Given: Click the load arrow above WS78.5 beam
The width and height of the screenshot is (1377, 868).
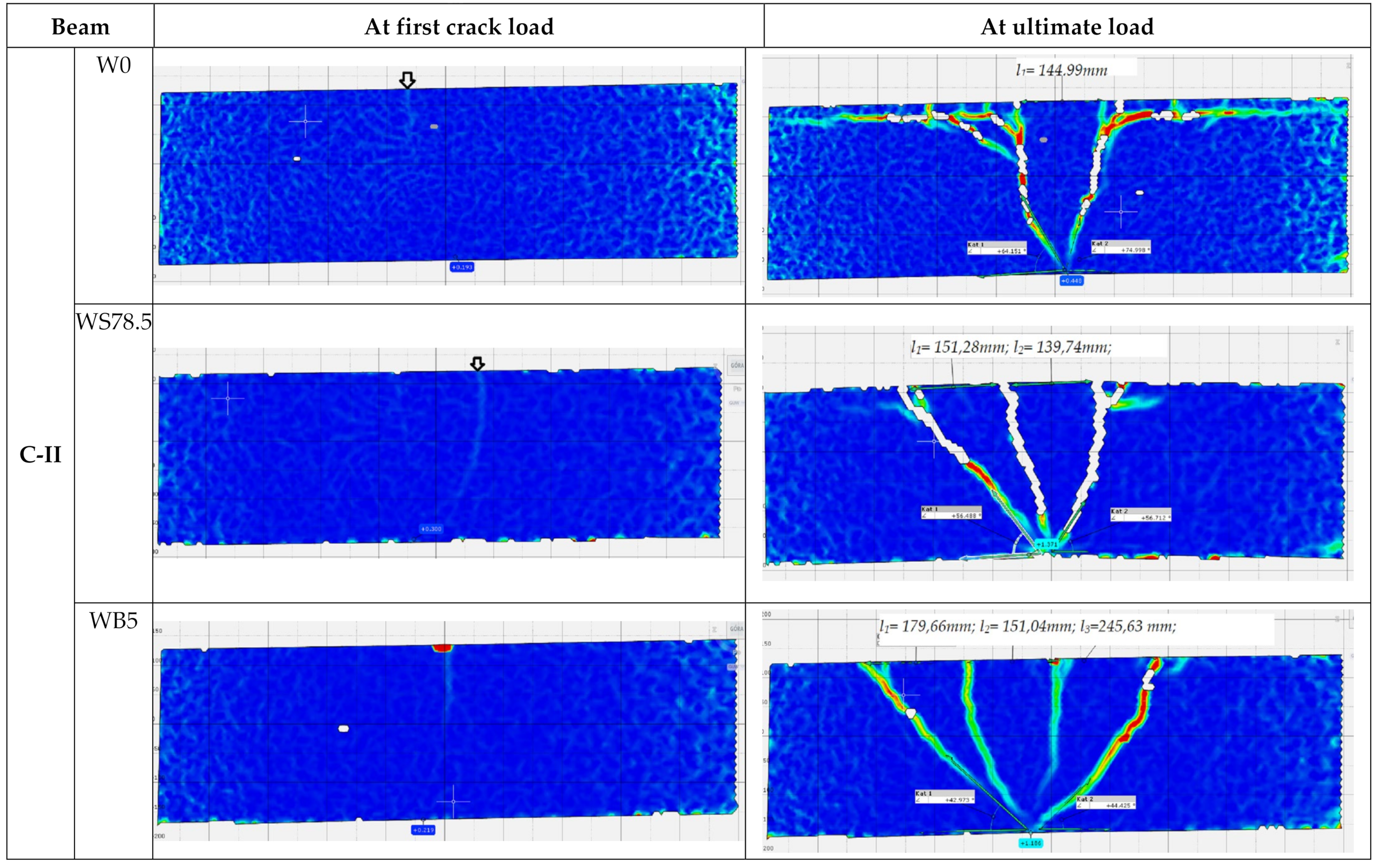Looking at the screenshot, I should 477,364.
